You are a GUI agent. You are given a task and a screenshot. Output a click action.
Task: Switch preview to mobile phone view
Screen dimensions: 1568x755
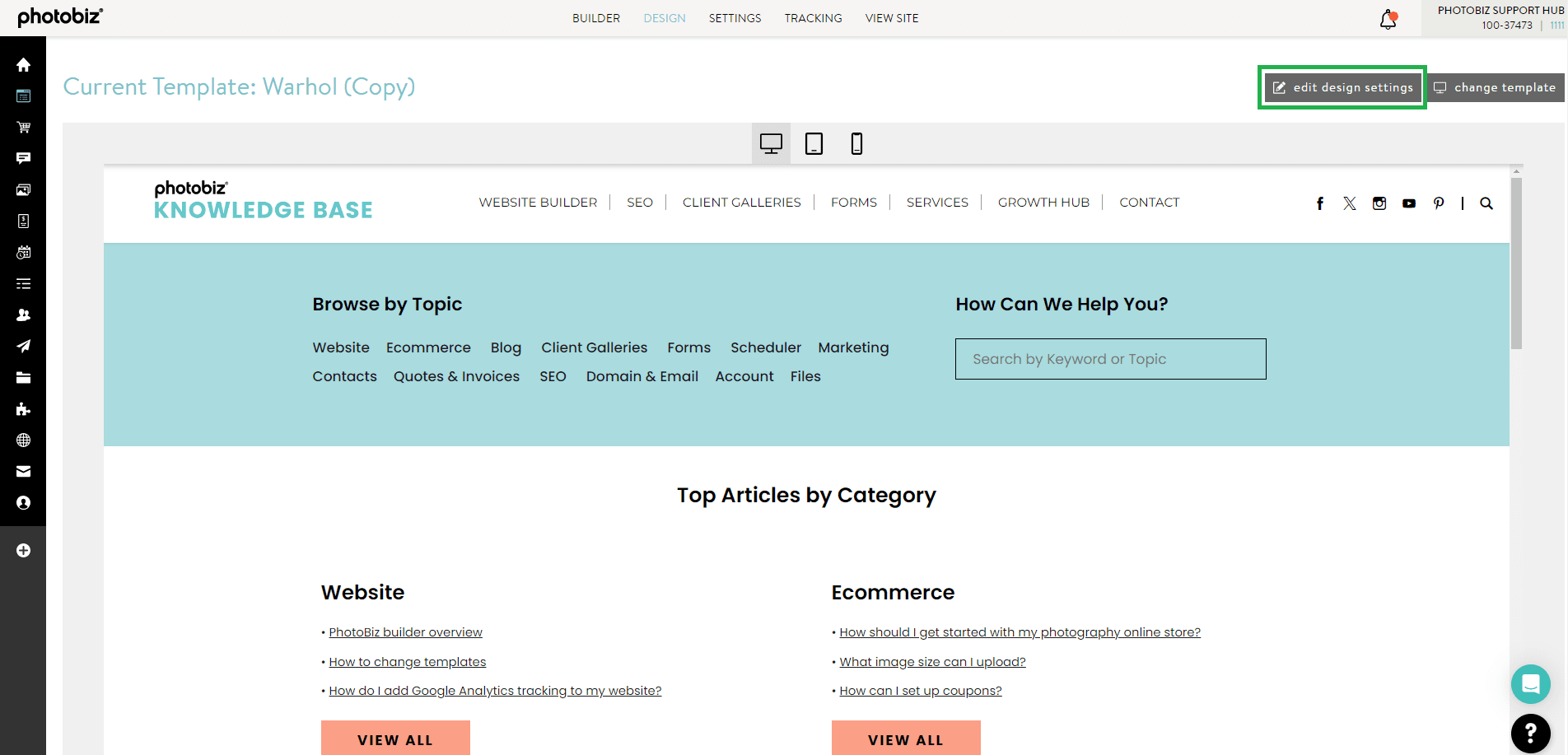[856, 143]
